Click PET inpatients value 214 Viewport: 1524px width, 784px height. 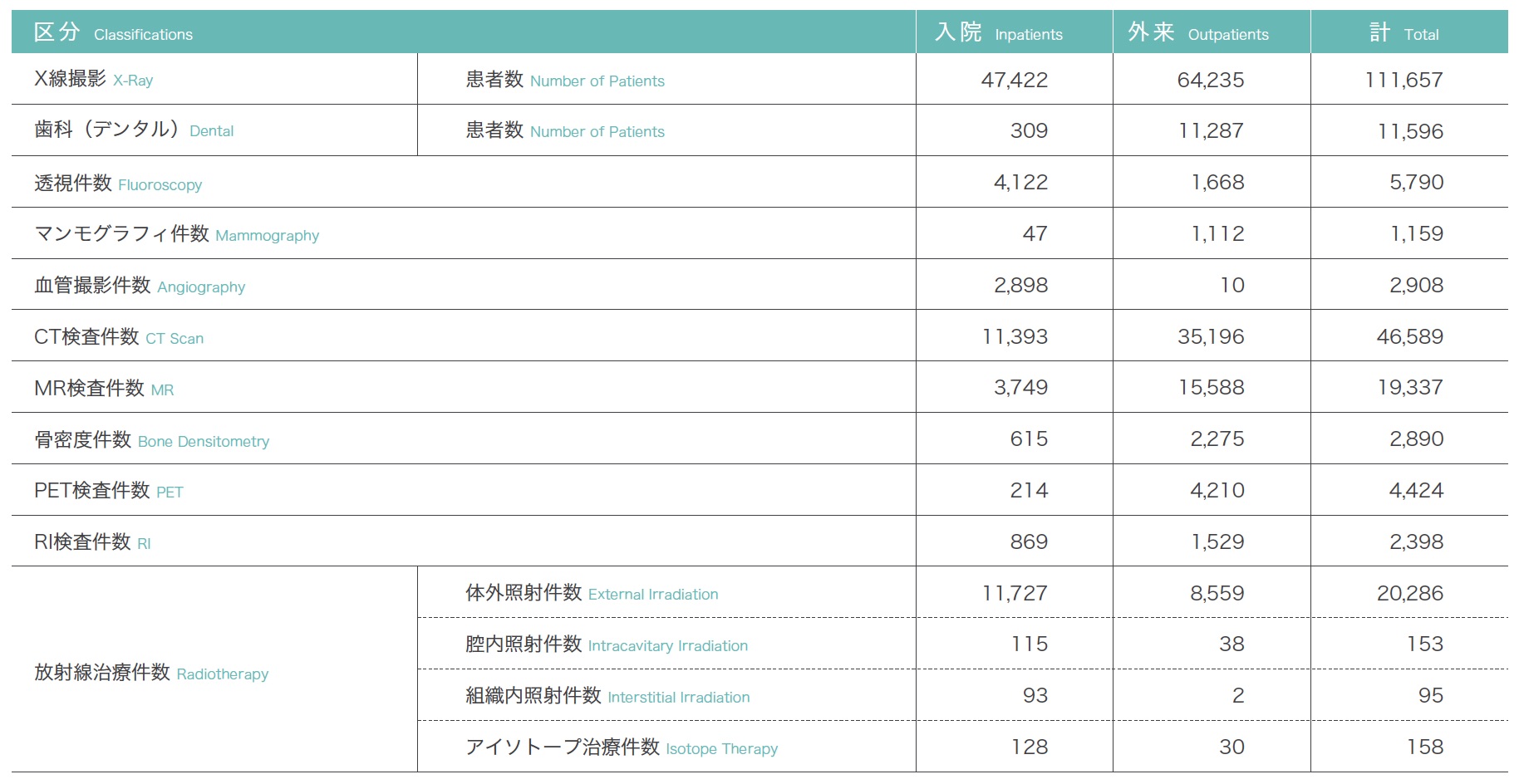coord(1029,491)
